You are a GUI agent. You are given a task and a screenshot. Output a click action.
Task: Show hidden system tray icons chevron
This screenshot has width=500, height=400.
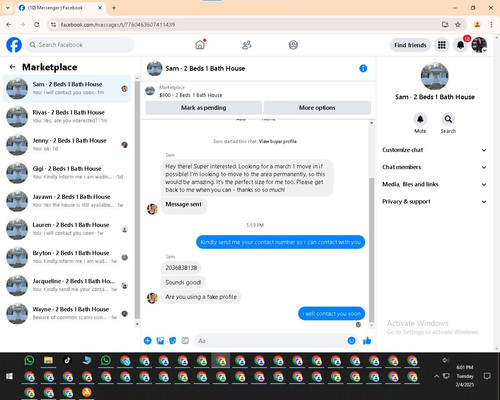coord(436,376)
